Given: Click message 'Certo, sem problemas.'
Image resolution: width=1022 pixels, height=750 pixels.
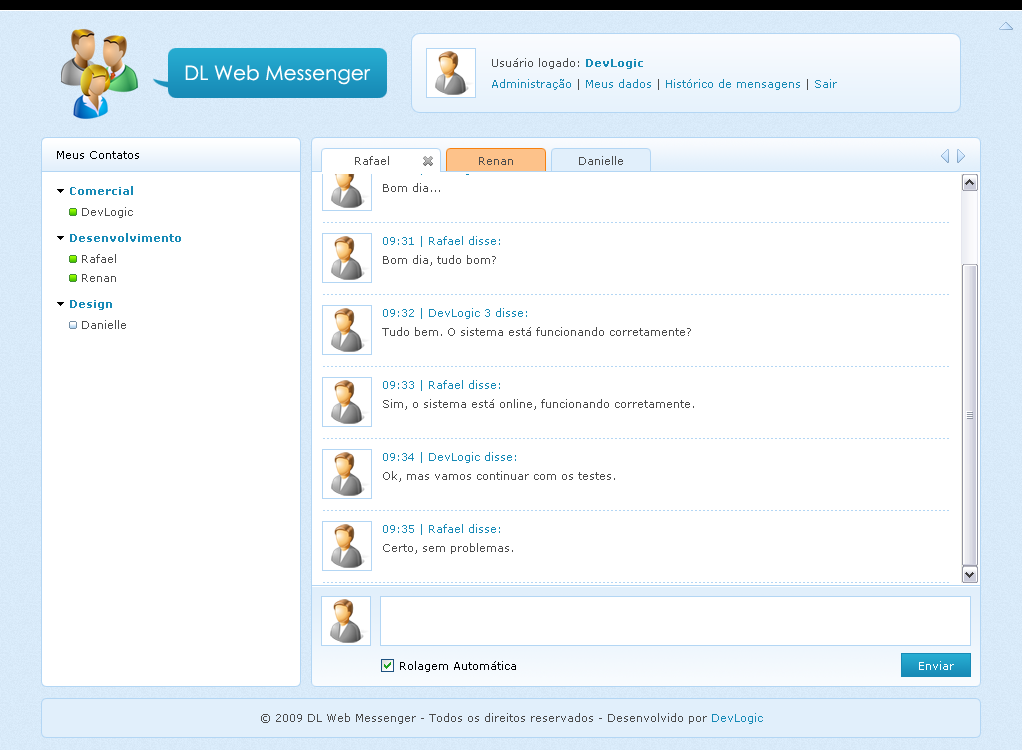Looking at the screenshot, I should (x=448, y=548).
